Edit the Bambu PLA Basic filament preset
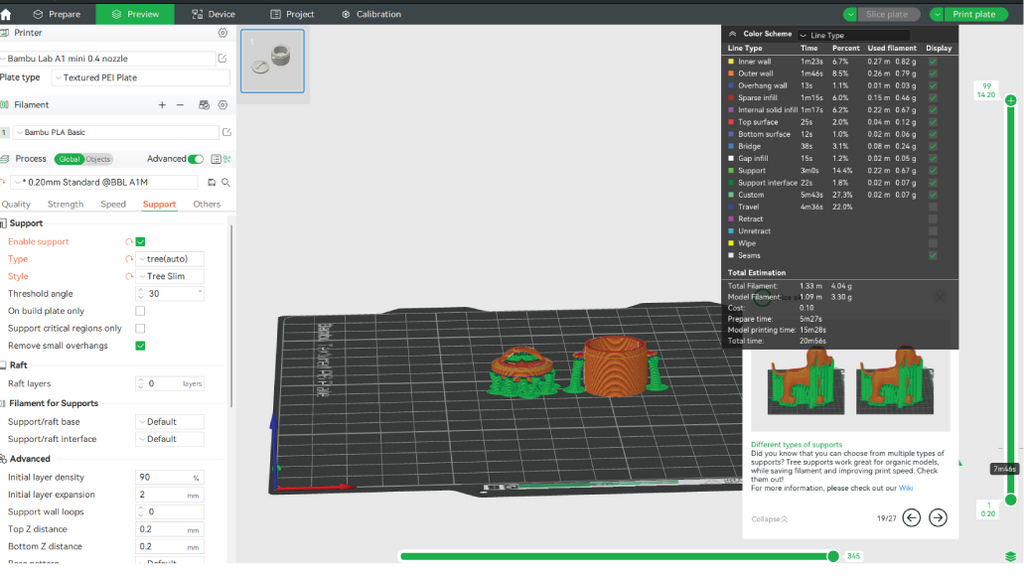This screenshot has height=576, width=1024. point(227,132)
